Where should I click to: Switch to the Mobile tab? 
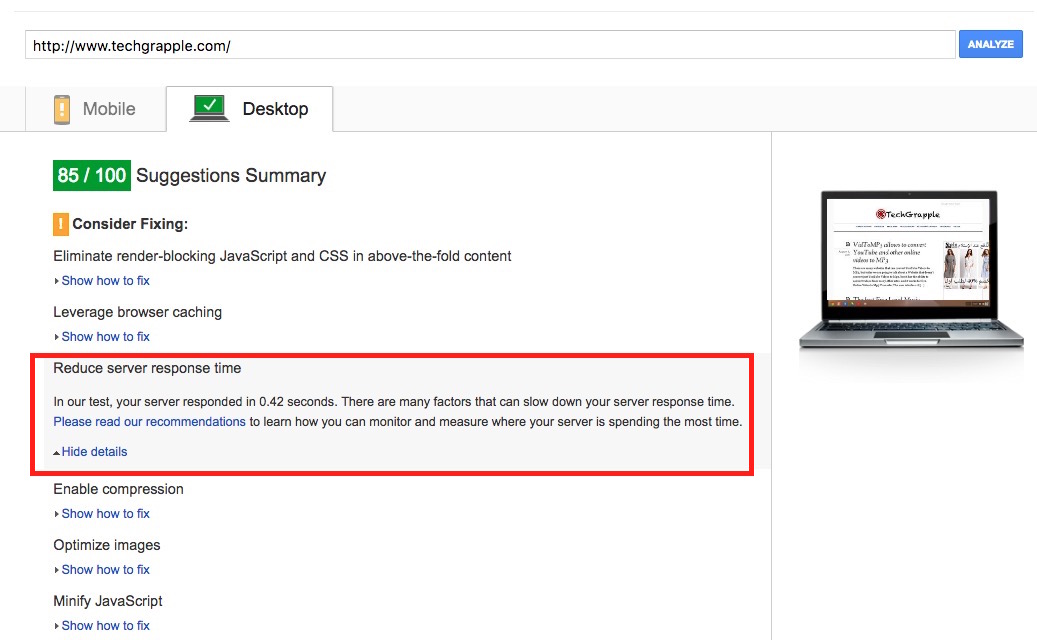coord(108,109)
